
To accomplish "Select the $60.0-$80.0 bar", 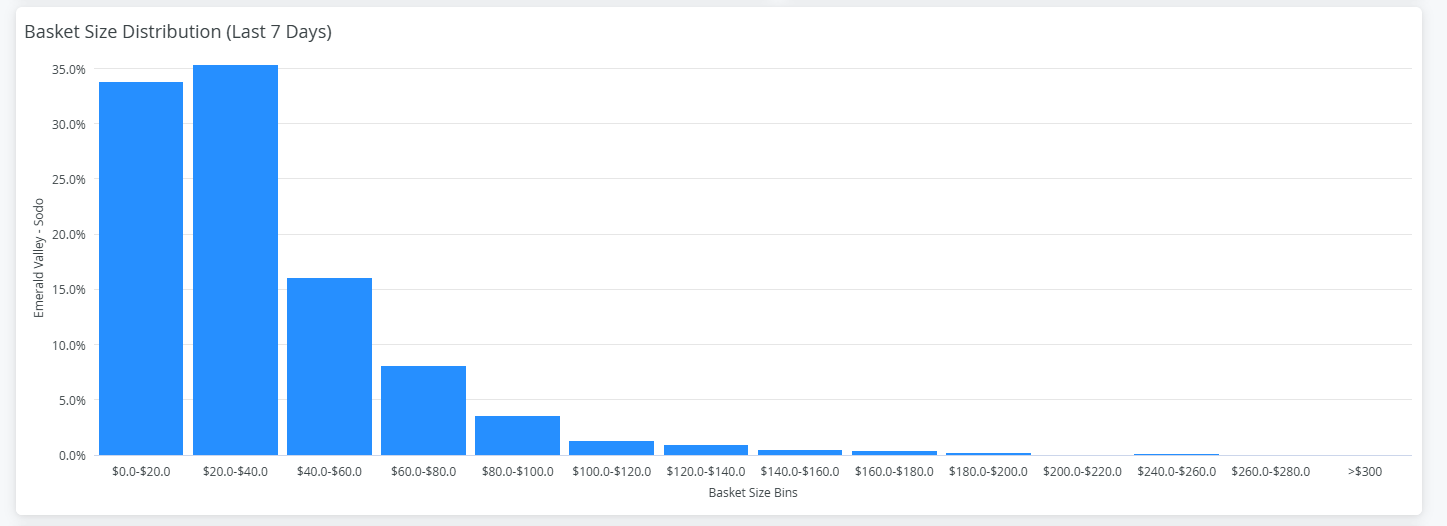I will point(423,410).
